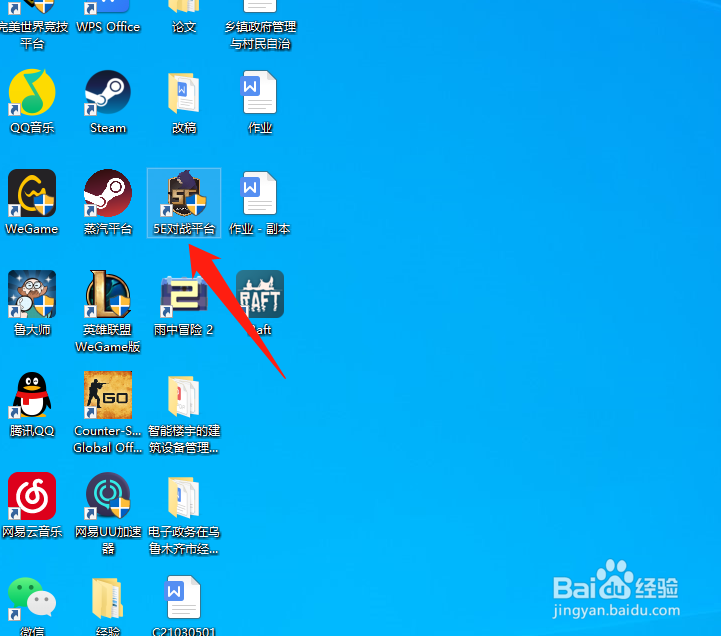This screenshot has height=636, width=721.
Task: Launch the 腾讯QQ penguin shortcut
Action: (x=32, y=395)
